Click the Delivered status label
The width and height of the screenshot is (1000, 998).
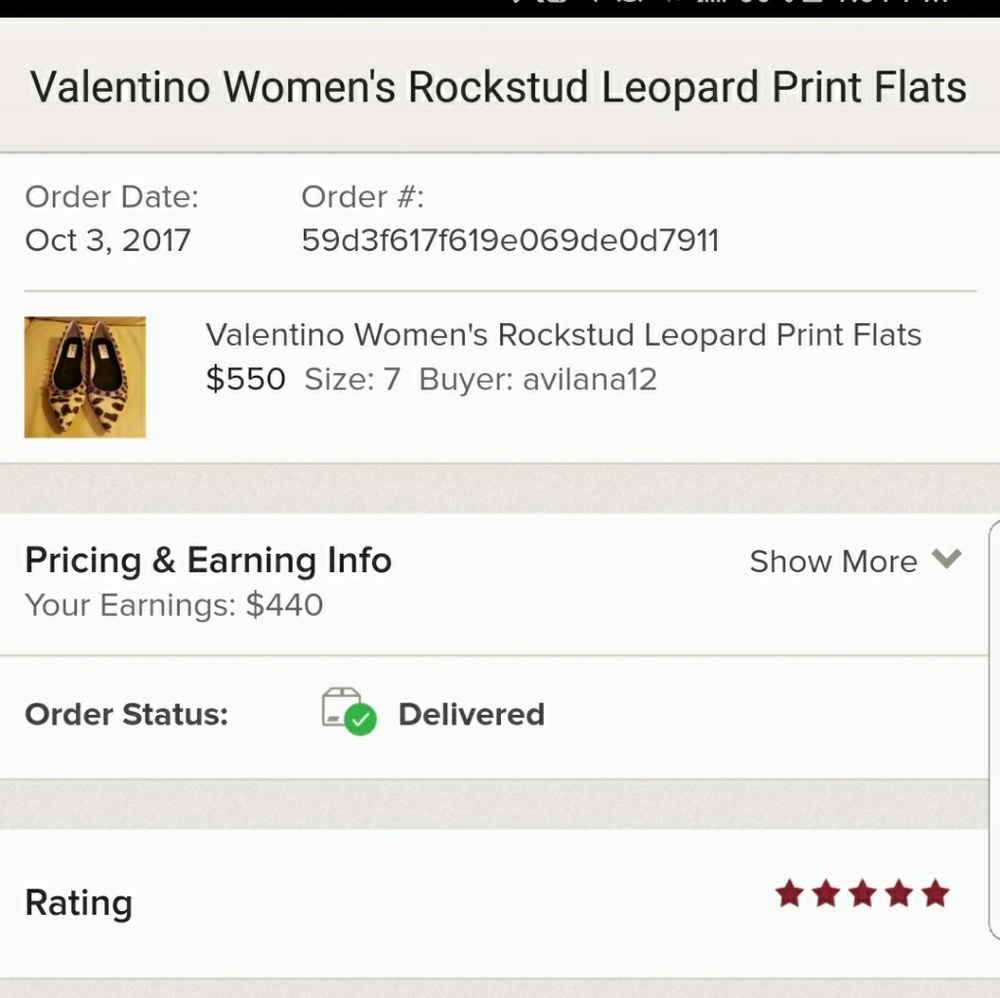pyautogui.click(x=471, y=714)
